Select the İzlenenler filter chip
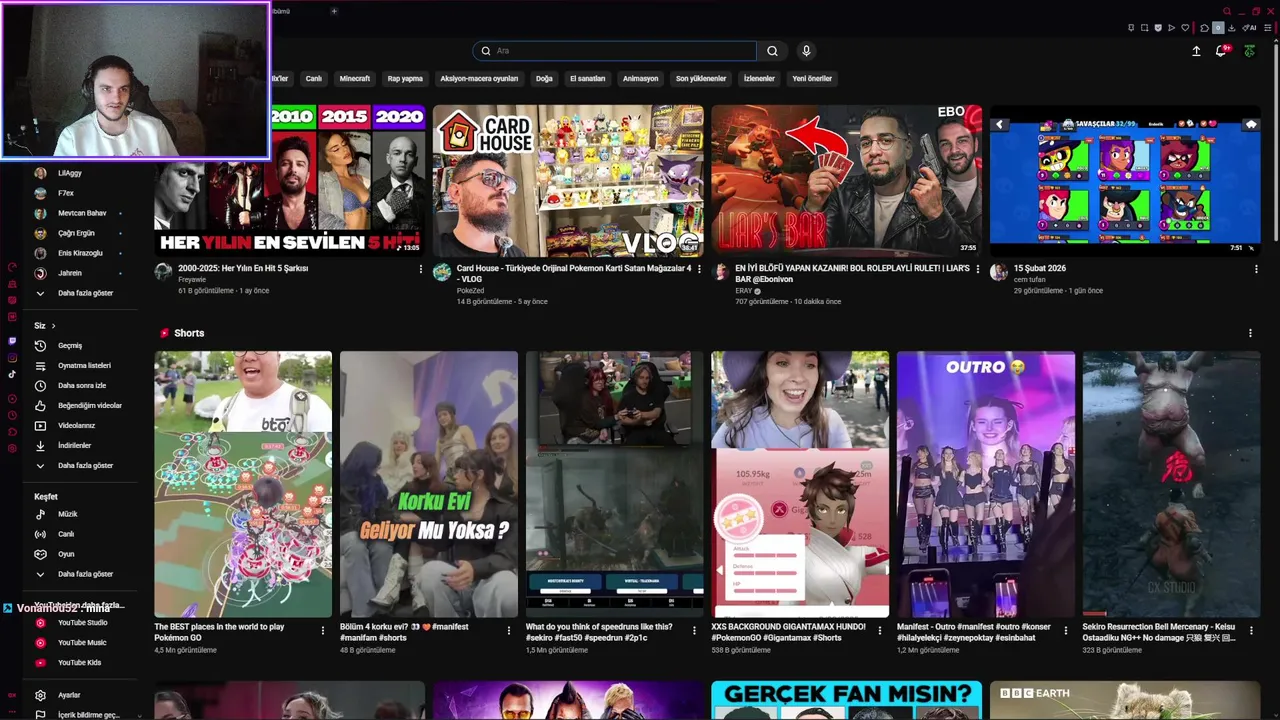This screenshot has width=1280, height=720. pyautogui.click(x=759, y=78)
